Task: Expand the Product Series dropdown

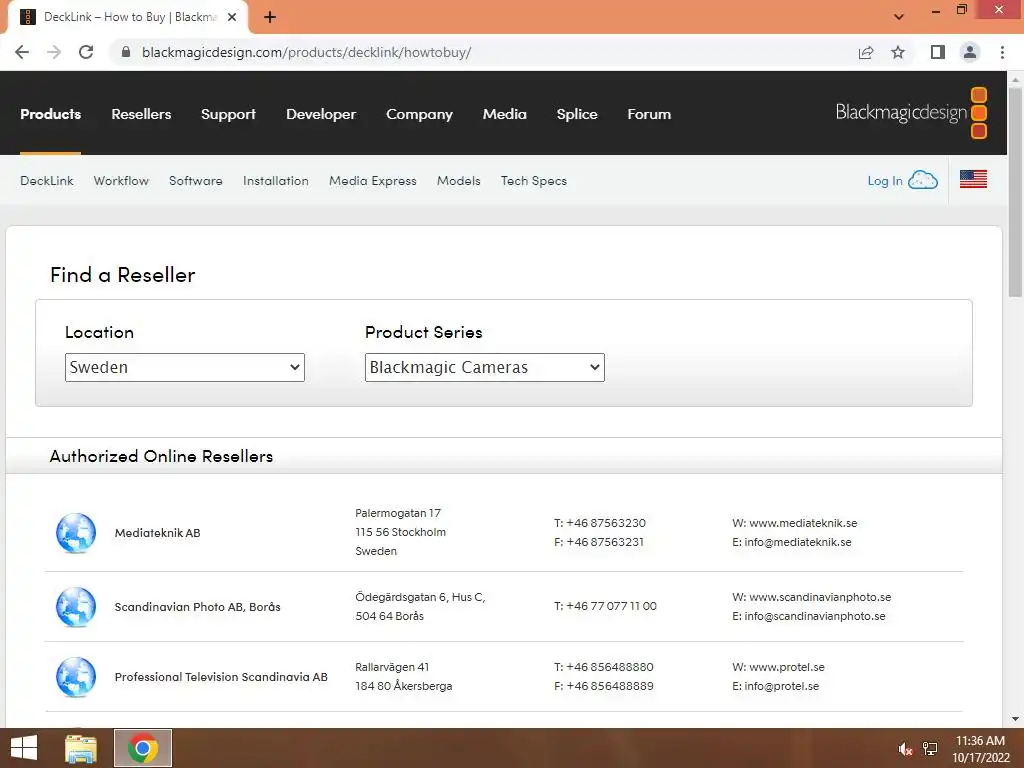Action: pyautogui.click(x=485, y=368)
